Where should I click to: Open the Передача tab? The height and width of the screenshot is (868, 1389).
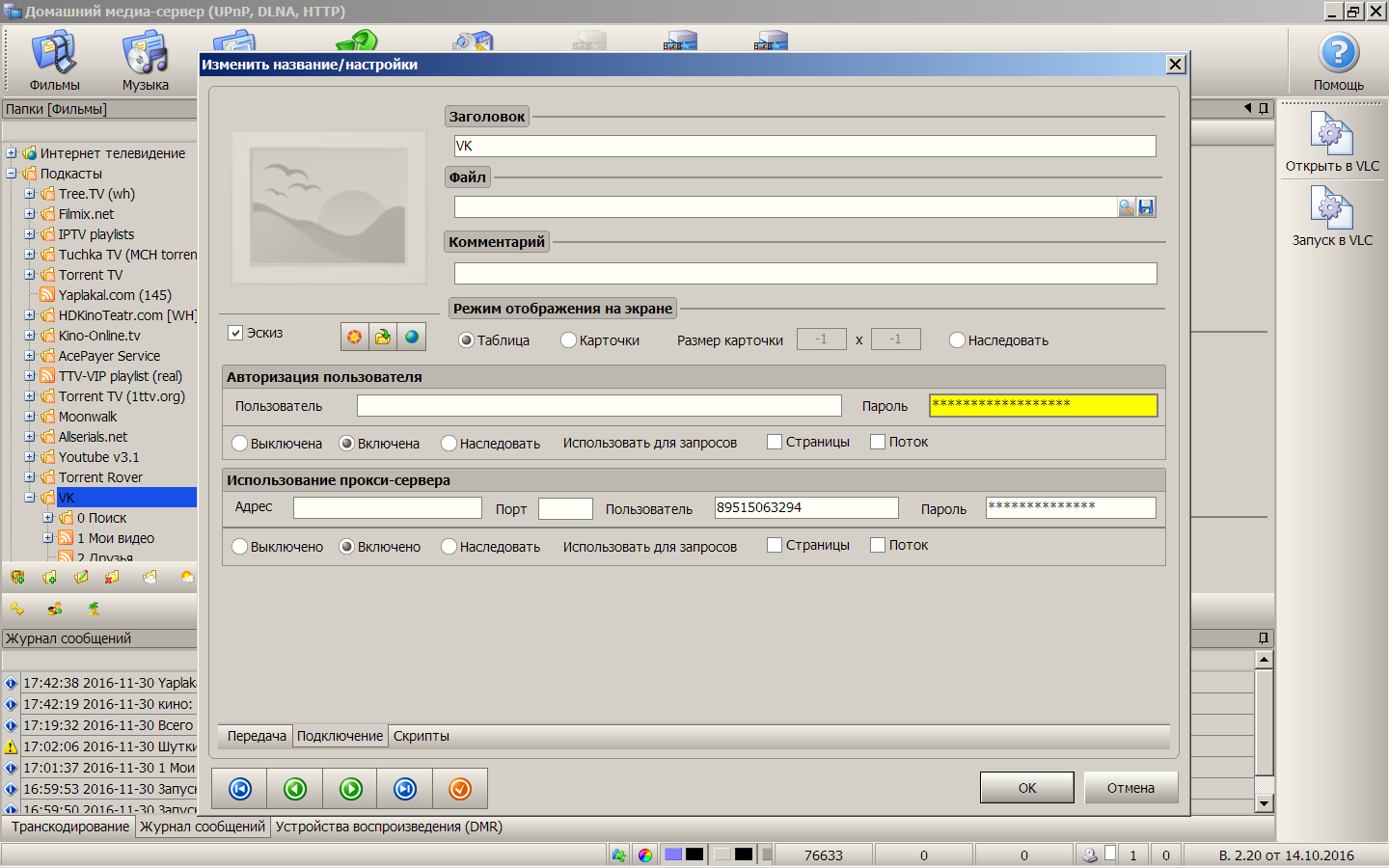257,736
